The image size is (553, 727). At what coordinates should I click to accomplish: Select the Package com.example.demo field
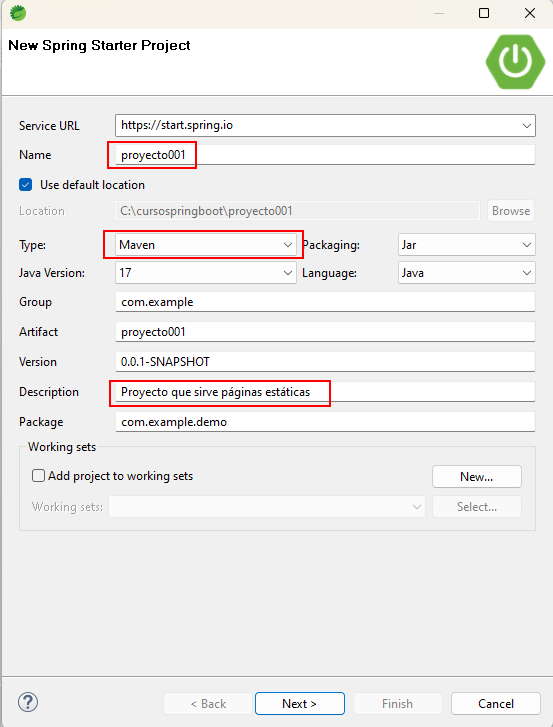[x=325, y=422]
